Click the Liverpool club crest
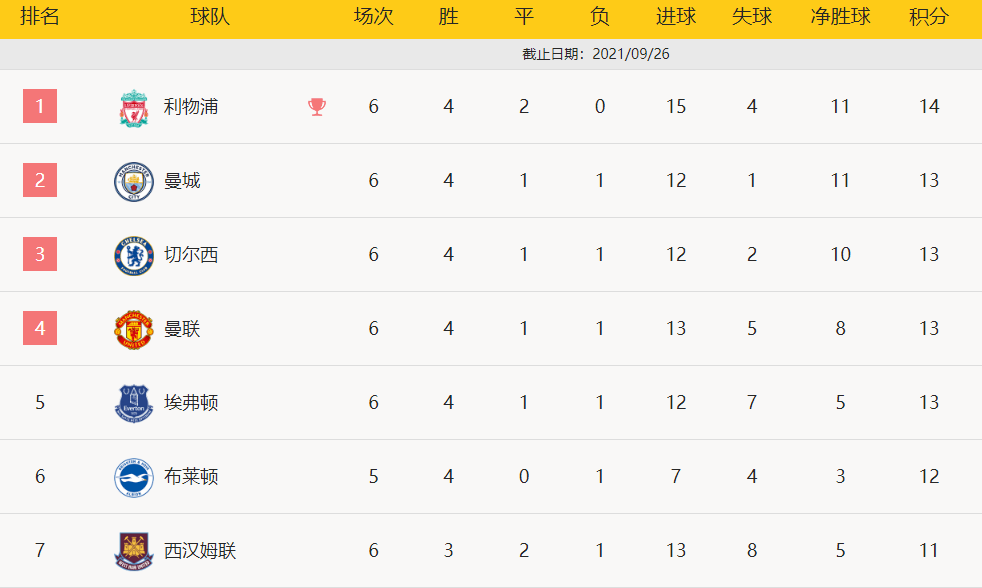This screenshot has height=588, width=982. click(133, 107)
